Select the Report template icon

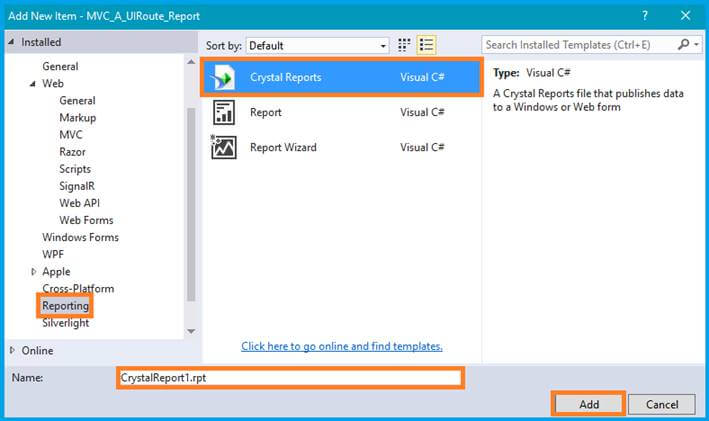tap(224, 113)
